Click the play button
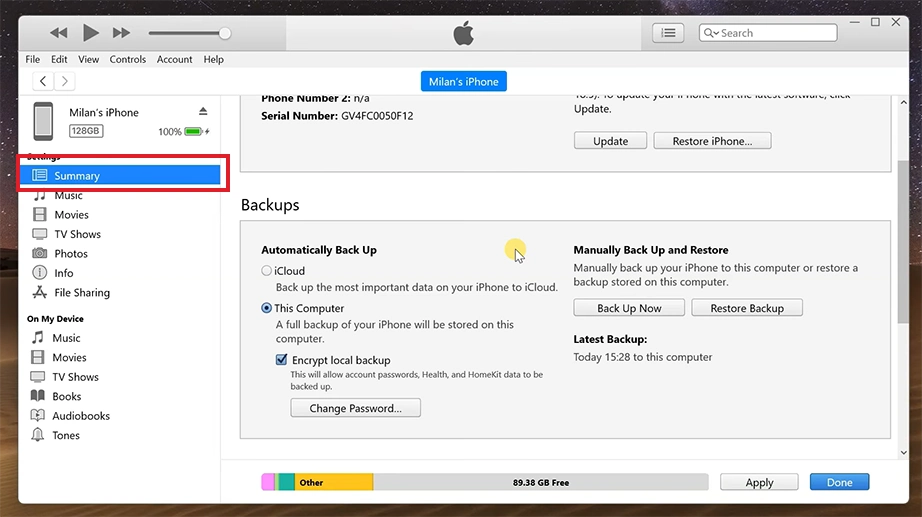 click(x=91, y=33)
